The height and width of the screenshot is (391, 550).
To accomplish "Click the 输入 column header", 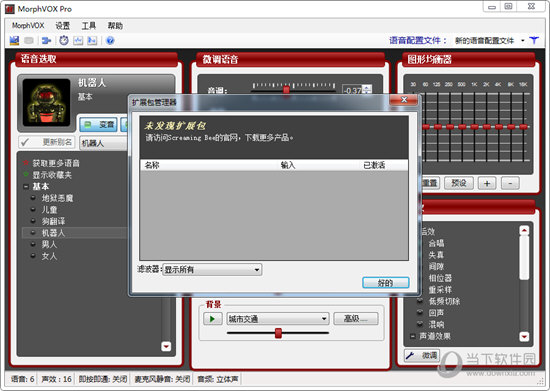I will point(288,165).
